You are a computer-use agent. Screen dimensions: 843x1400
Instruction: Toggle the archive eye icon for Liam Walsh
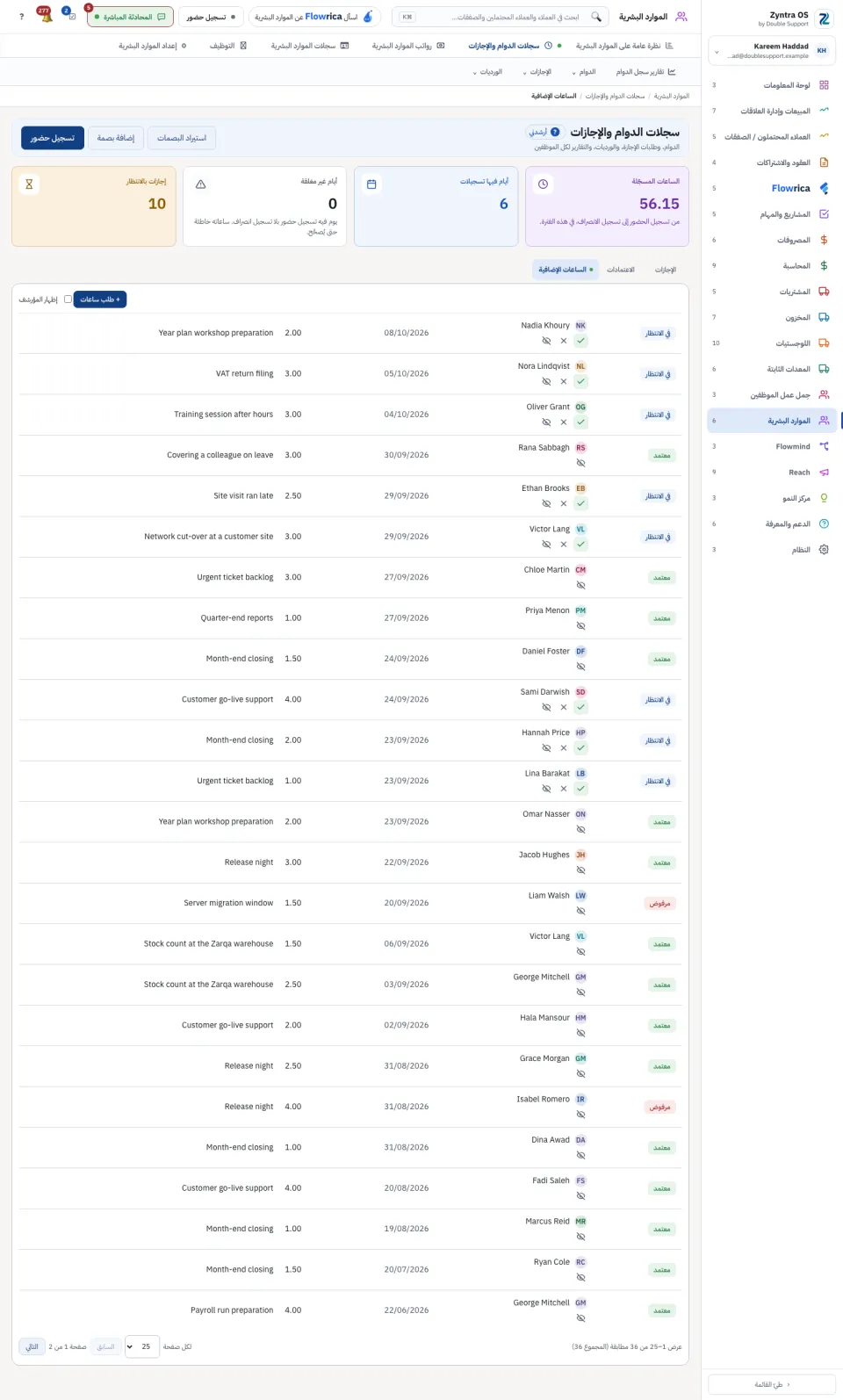(580, 911)
